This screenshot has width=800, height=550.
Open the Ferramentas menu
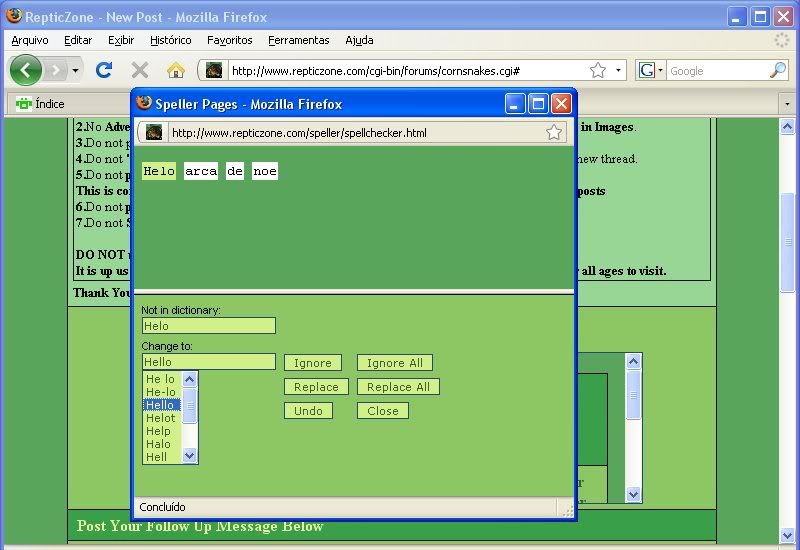[x=298, y=40]
